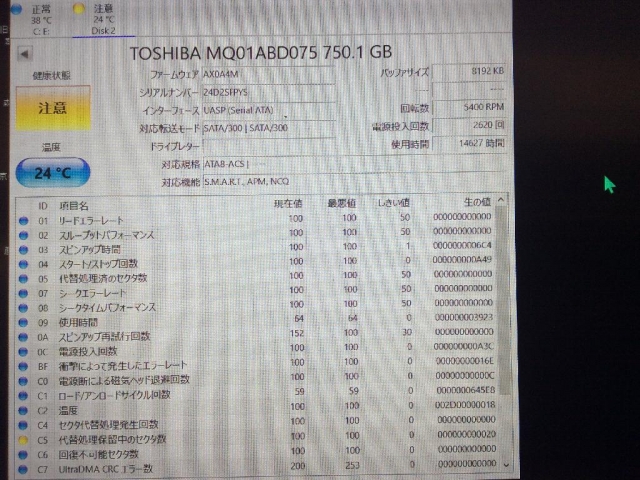Click the yellow caution icon for ID C5
640x480 pixels.
[24, 440]
